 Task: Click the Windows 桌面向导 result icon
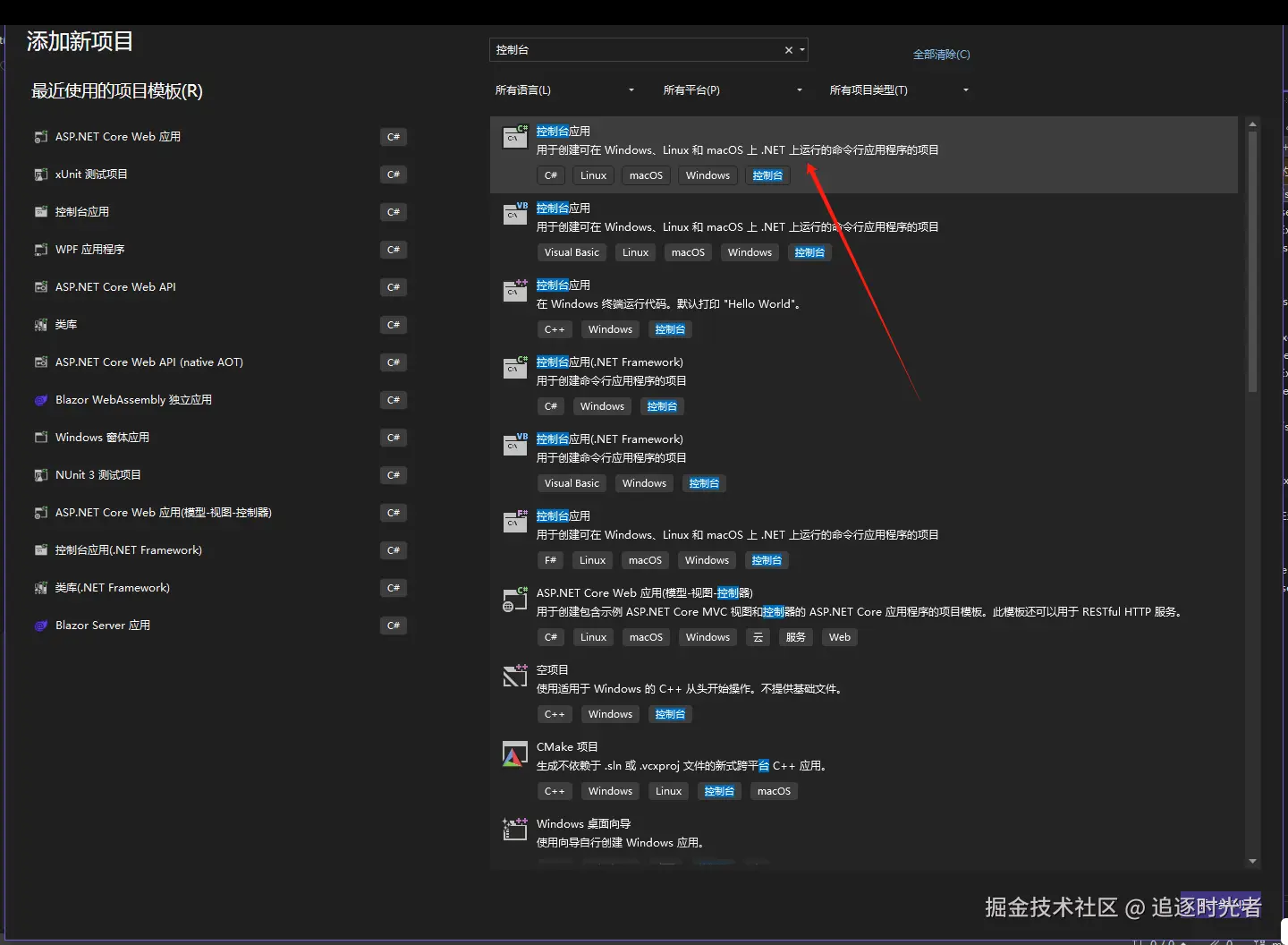coord(515,830)
